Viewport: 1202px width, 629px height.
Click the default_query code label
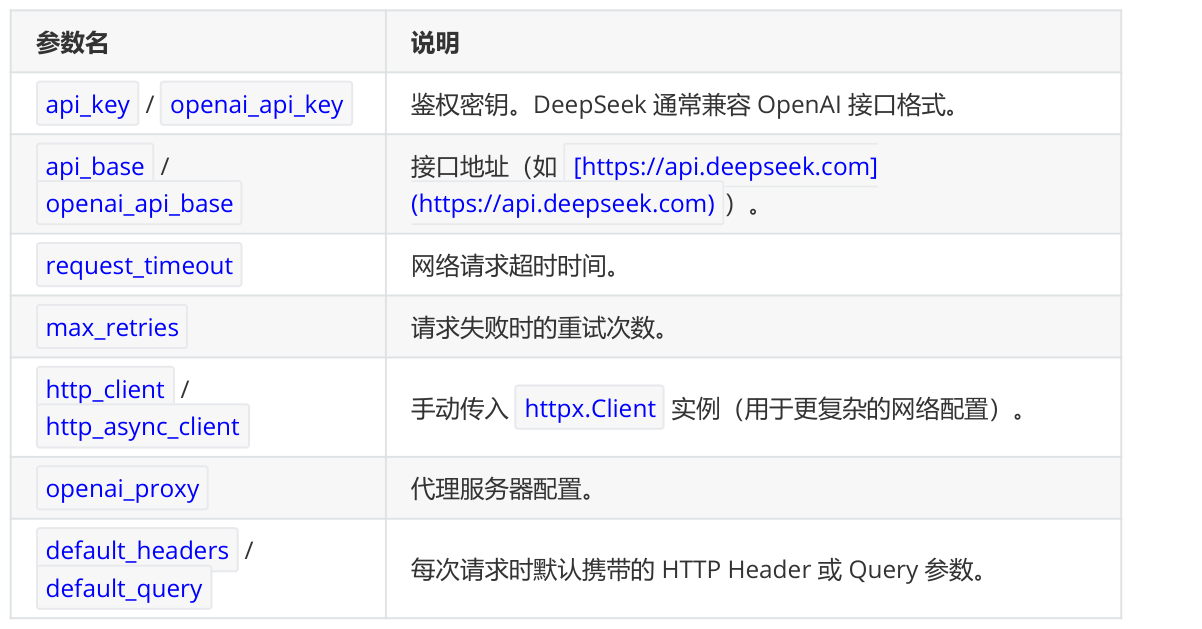[x=124, y=588]
